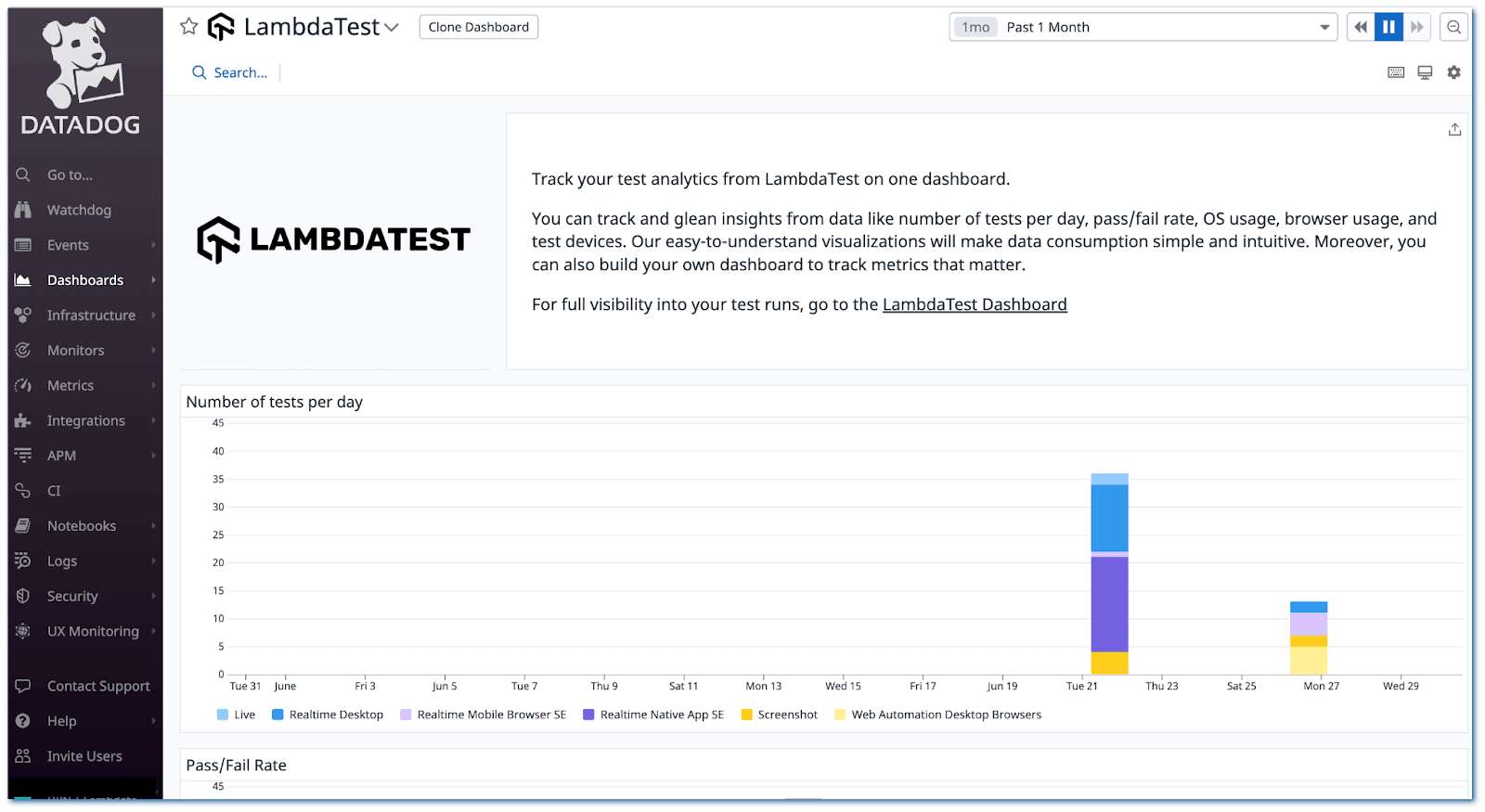Open the Go to... search in sidebar
This screenshot has width=1485, height=812.
84,174
